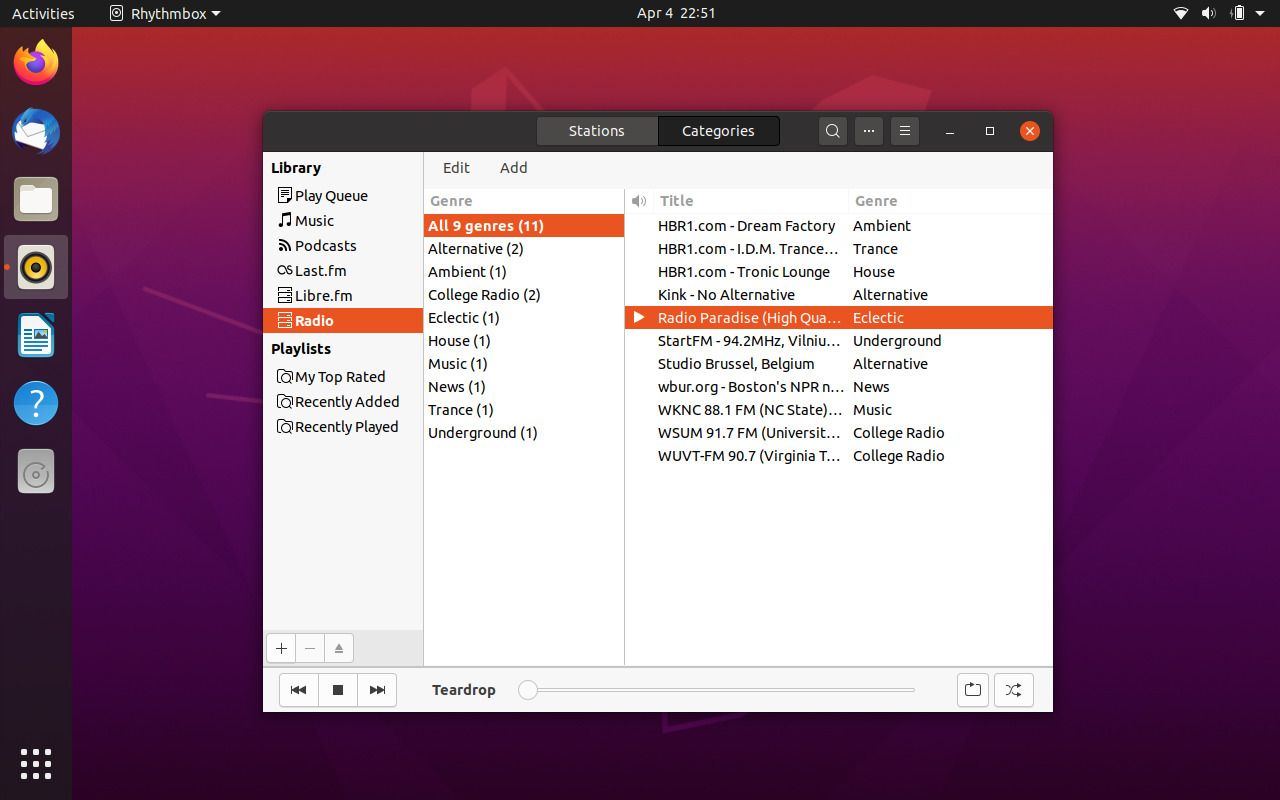Switch the view to Stations
The height and width of the screenshot is (800, 1280).
coord(596,131)
